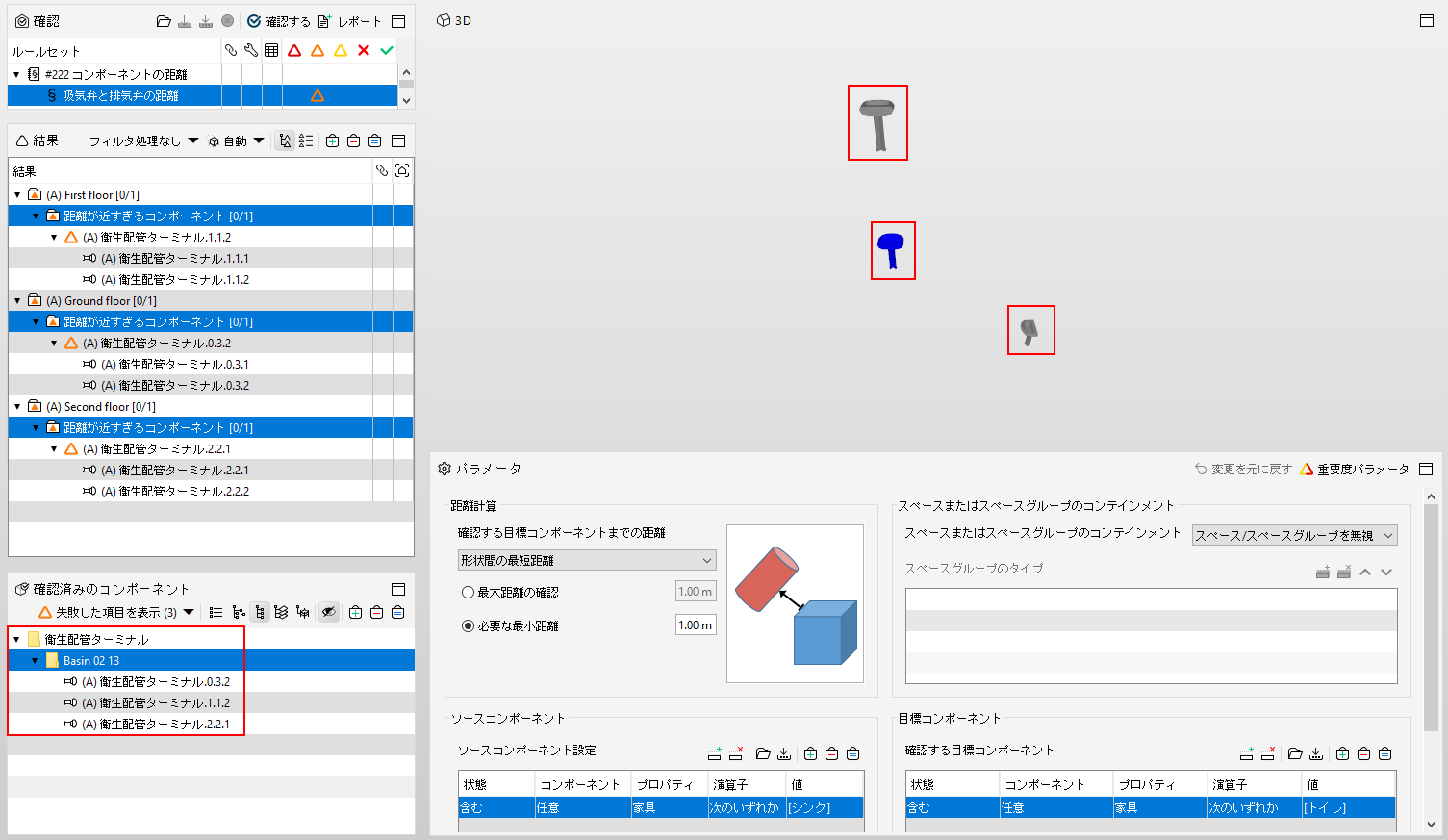Show containment hierarchy view icon
This screenshot has height=840, width=1448.
238,612
